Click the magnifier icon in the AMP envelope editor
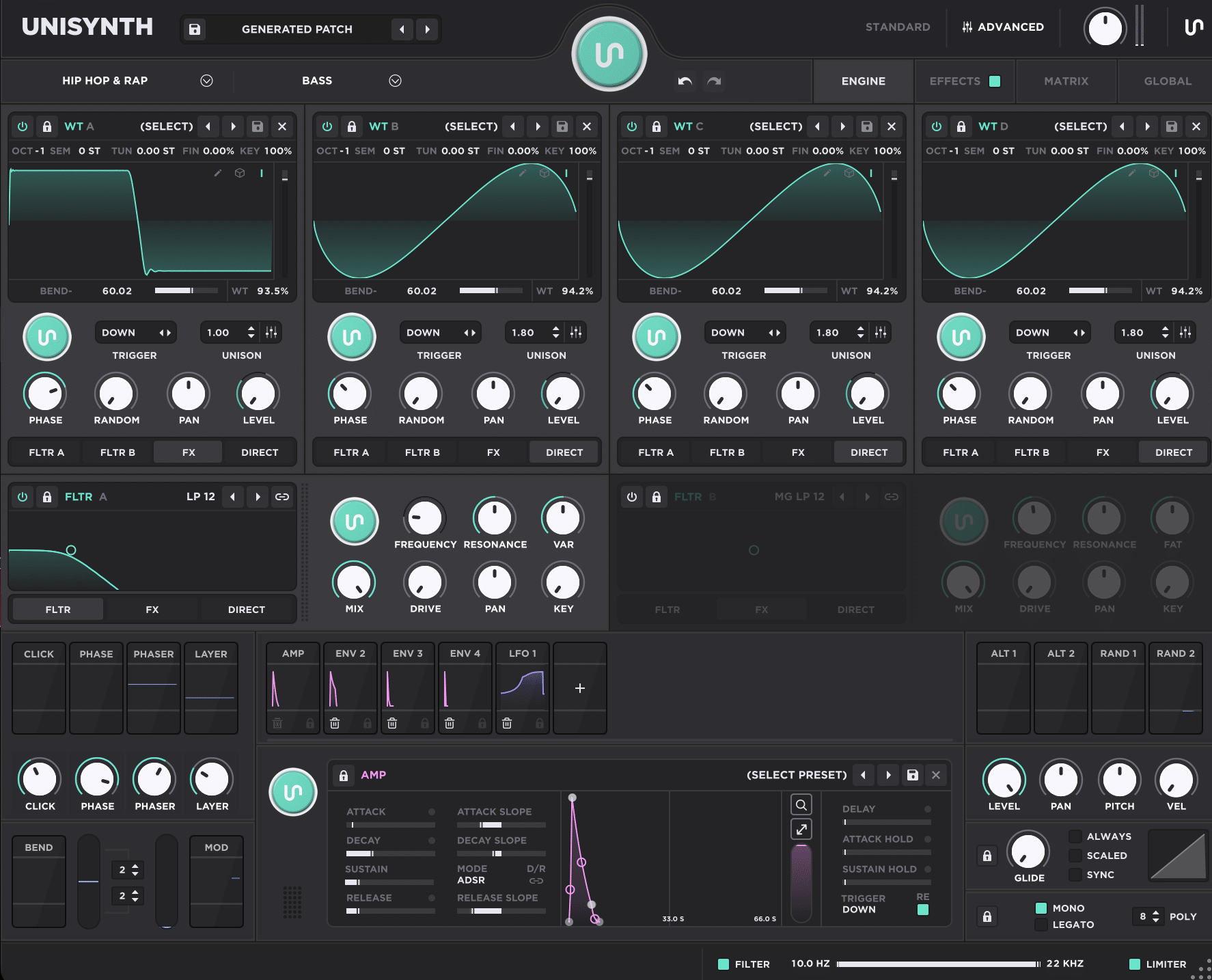 800,804
